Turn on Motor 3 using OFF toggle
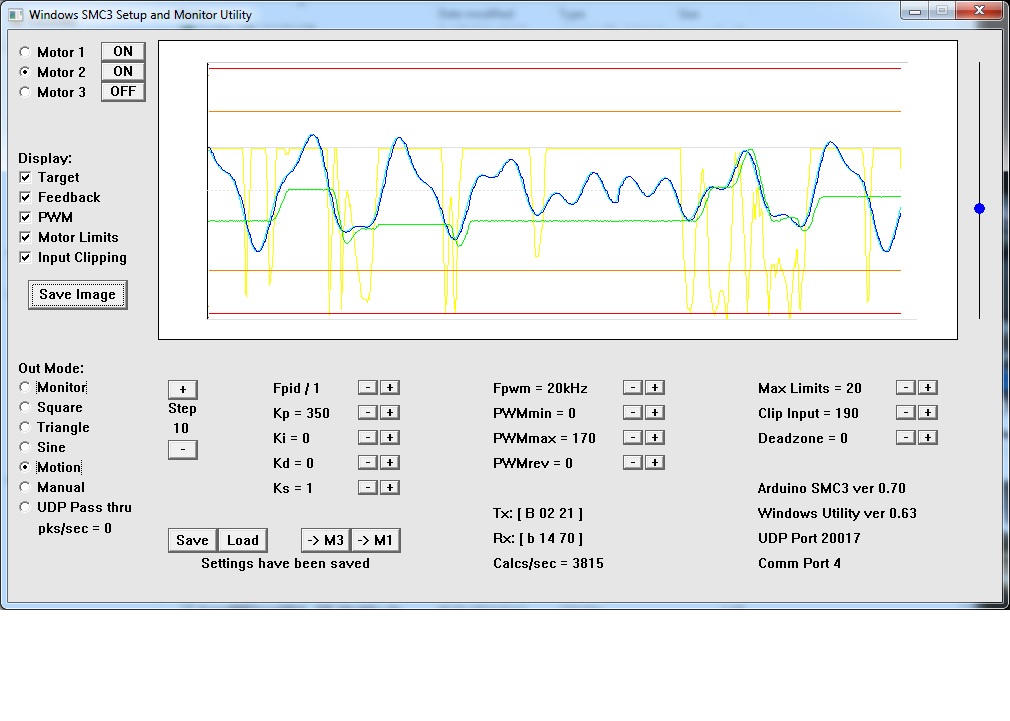1010x721 pixels. point(123,91)
